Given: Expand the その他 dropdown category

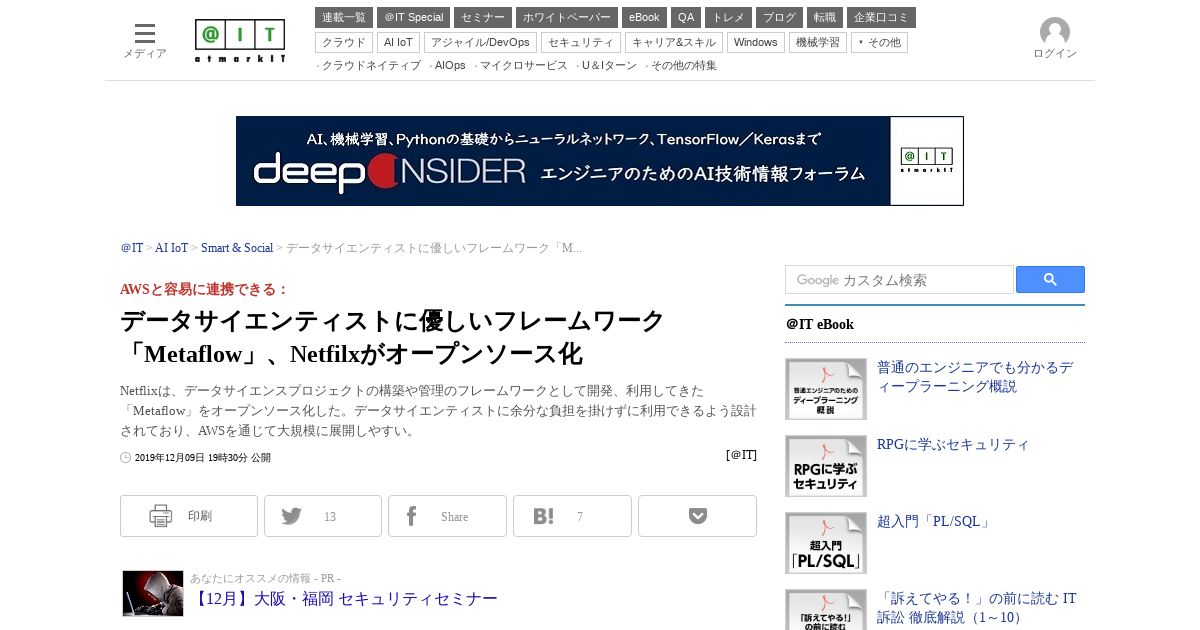Looking at the screenshot, I should tap(879, 42).
